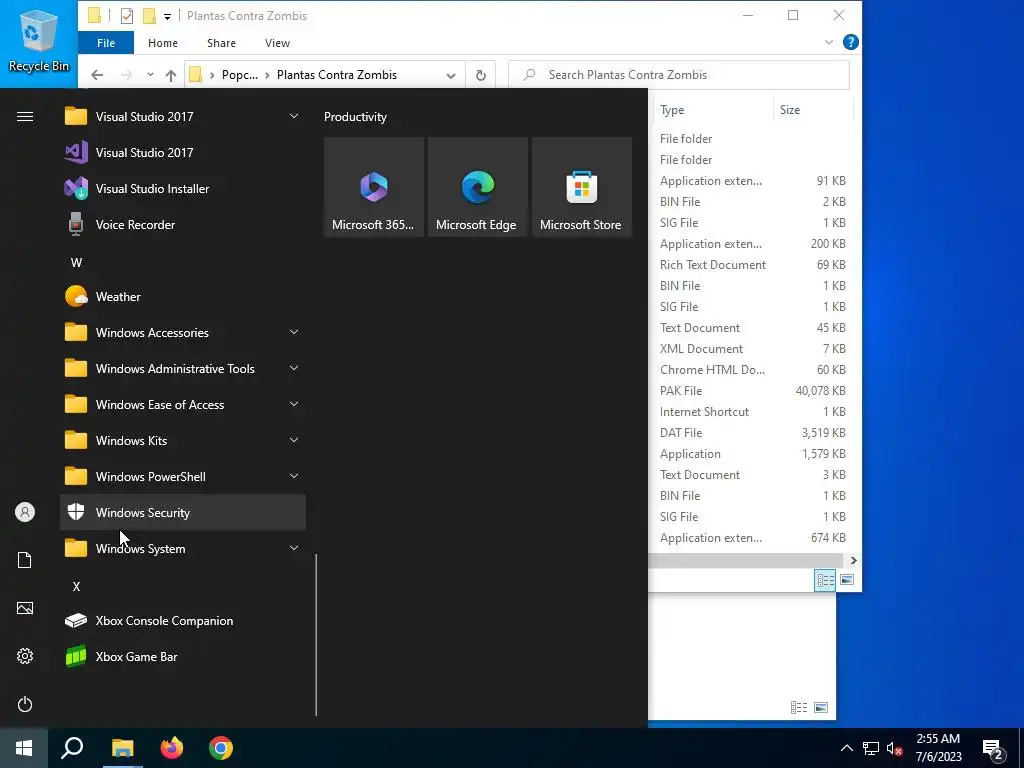Launch Google Chrome from taskbar
The image size is (1024, 768).
[221, 748]
